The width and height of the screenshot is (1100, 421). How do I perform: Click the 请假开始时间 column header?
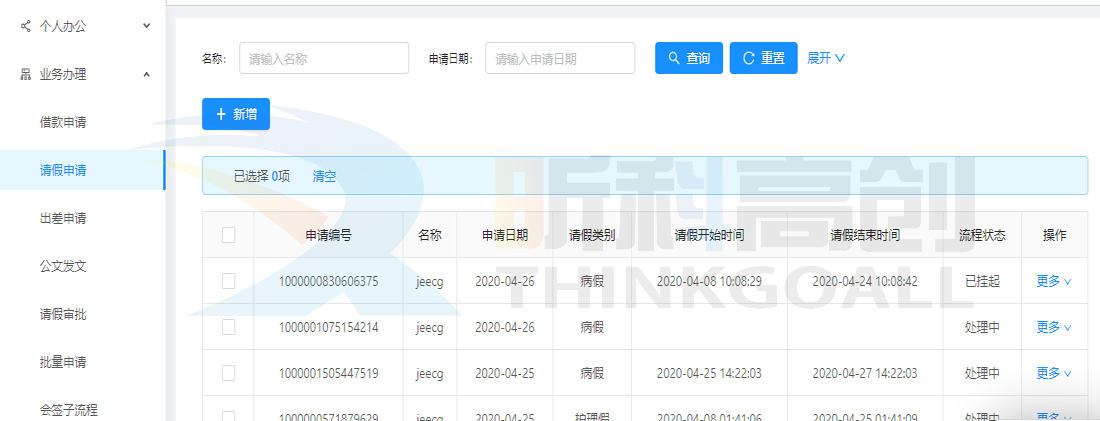(x=709, y=236)
